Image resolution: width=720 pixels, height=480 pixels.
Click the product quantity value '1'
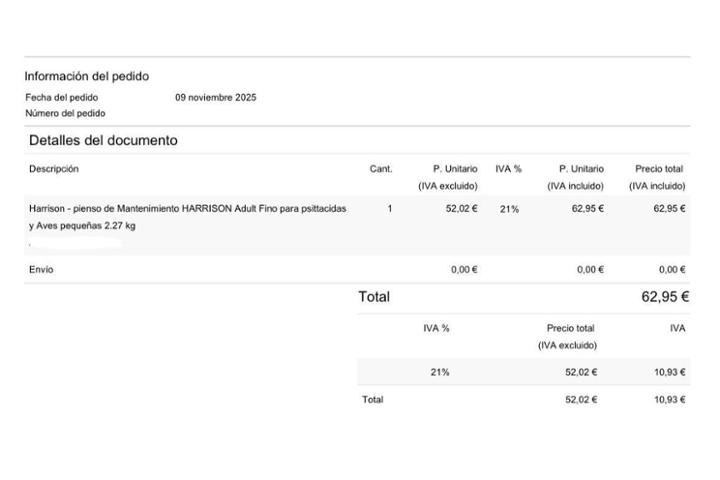[x=389, y=209]
